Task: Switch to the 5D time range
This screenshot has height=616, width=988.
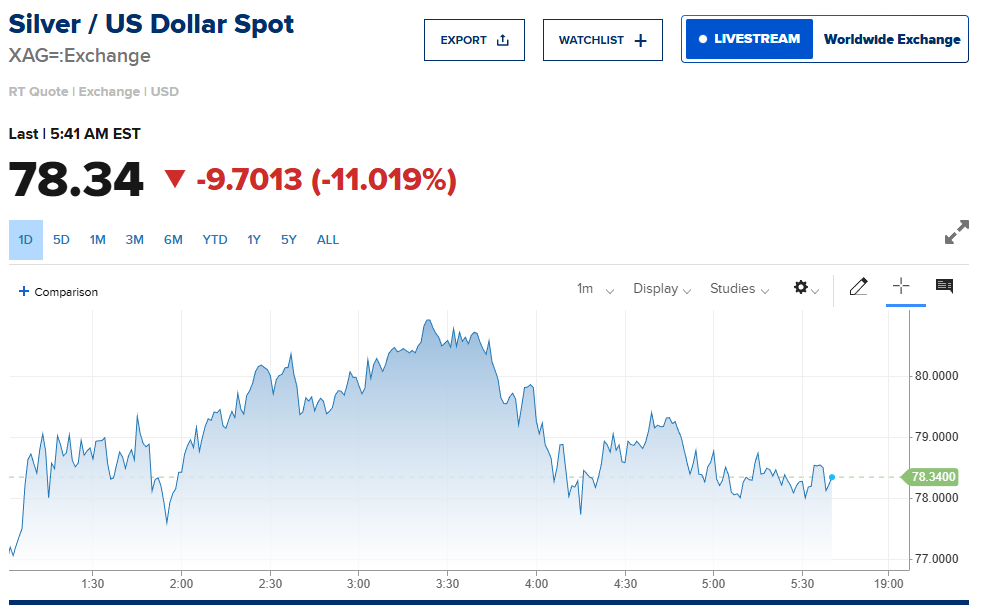Action: pos(61,240)
